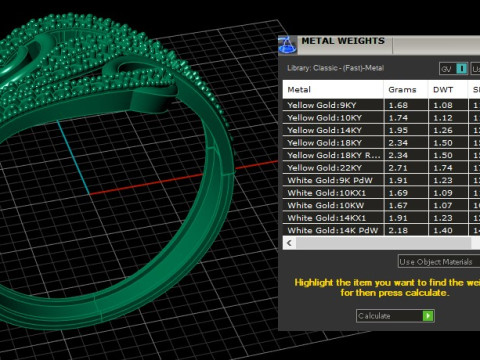Click DWT value 1.08 for 9KY

pyautogui.click(x=443, y=105)
